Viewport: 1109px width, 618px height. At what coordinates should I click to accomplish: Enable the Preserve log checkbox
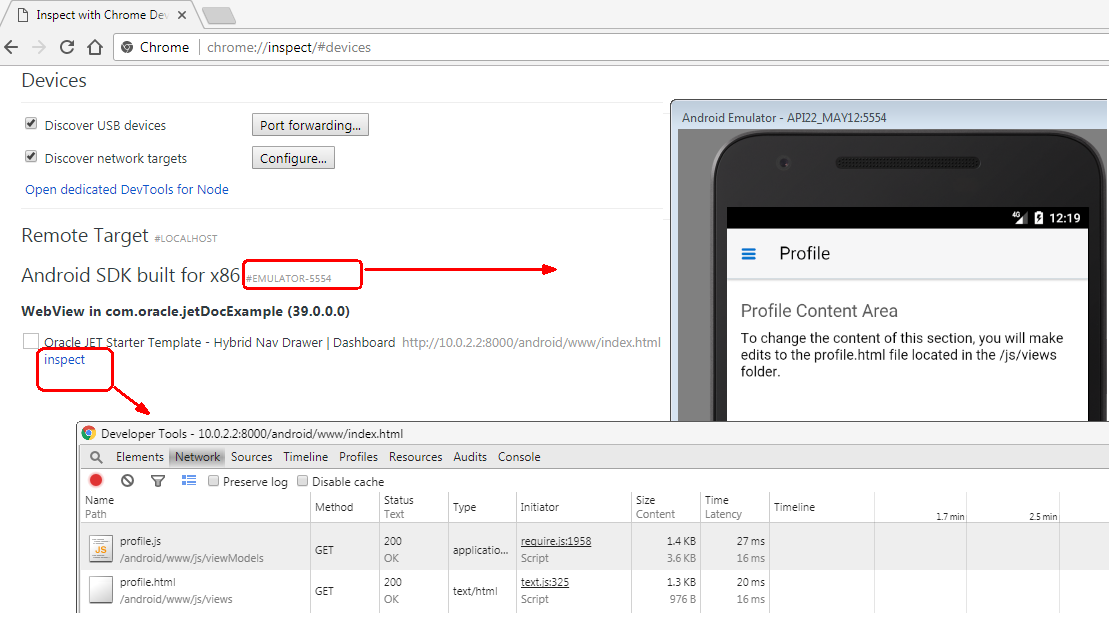pyautogui.click(x=213, y=481)
